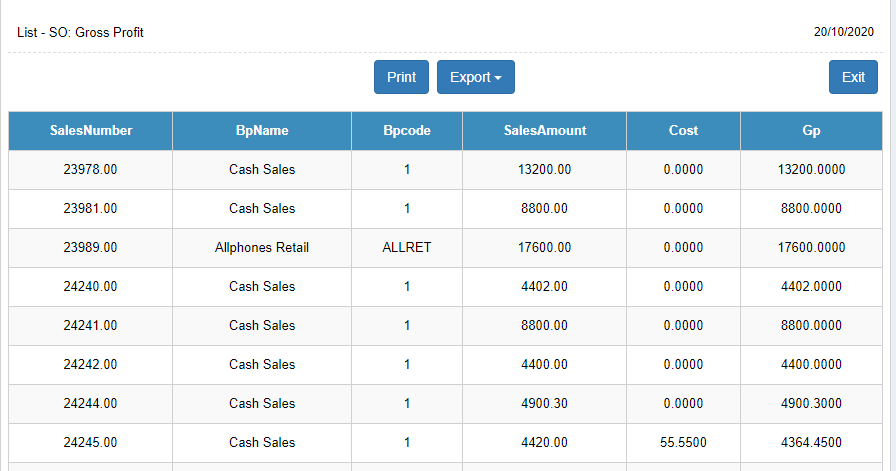The width and height of the screenshot is (896, 471).
Task: Click sales amount 4900.30 cell
Action: [545, 404]
